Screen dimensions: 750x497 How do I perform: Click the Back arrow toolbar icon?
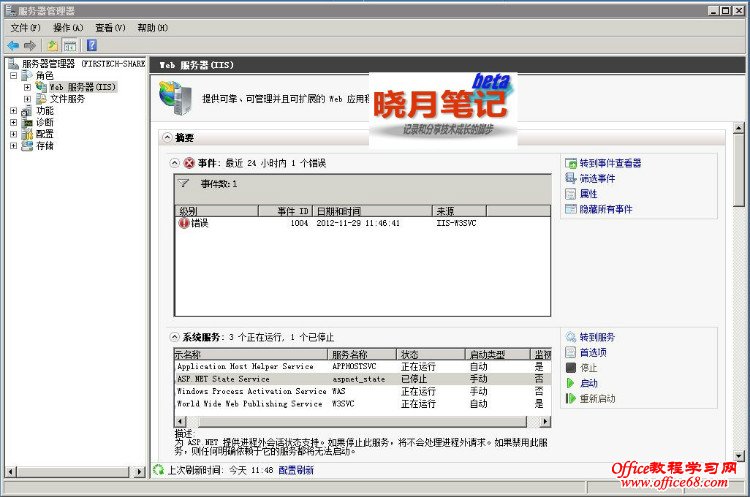[13, 45]
